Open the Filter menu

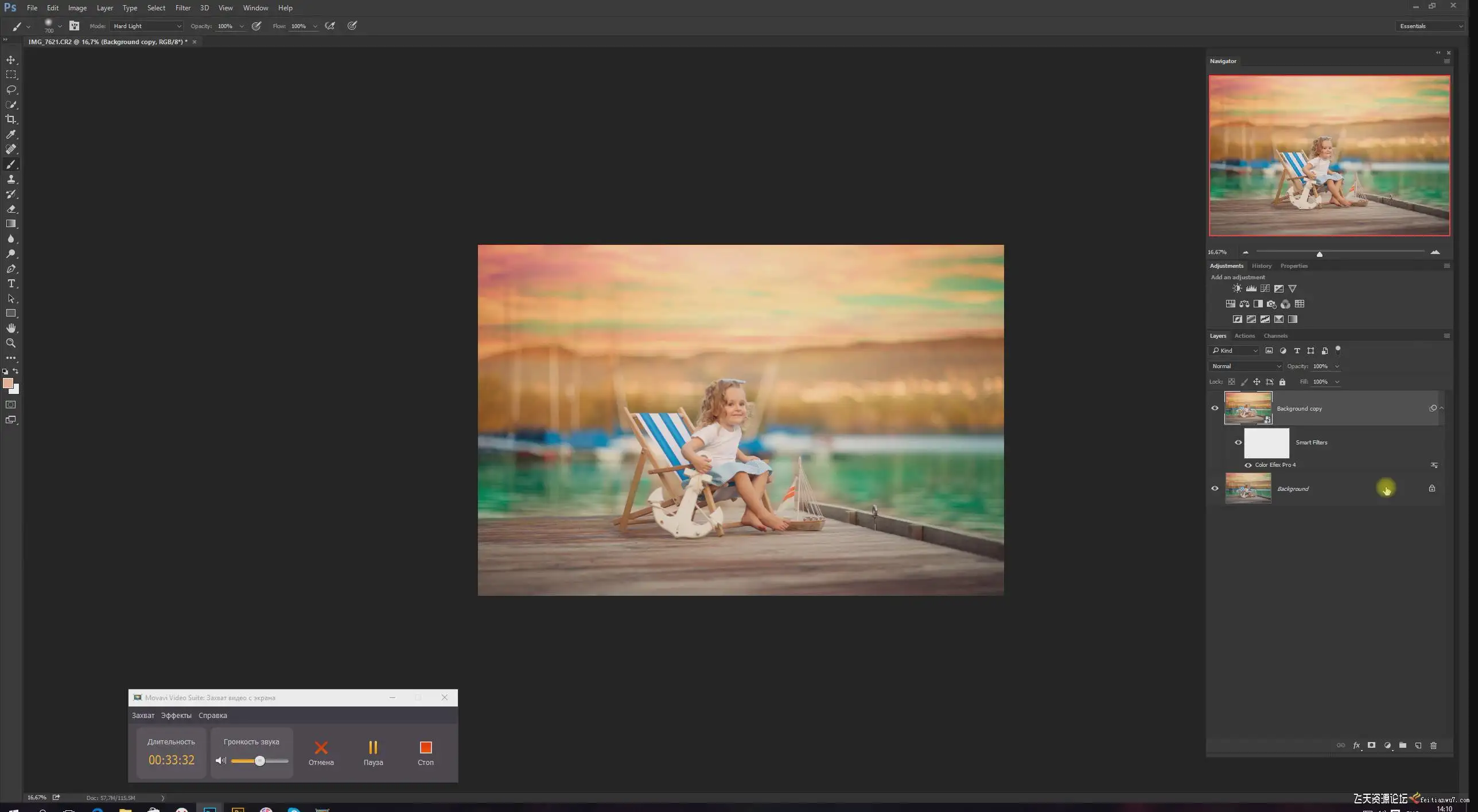click(182, 8)
